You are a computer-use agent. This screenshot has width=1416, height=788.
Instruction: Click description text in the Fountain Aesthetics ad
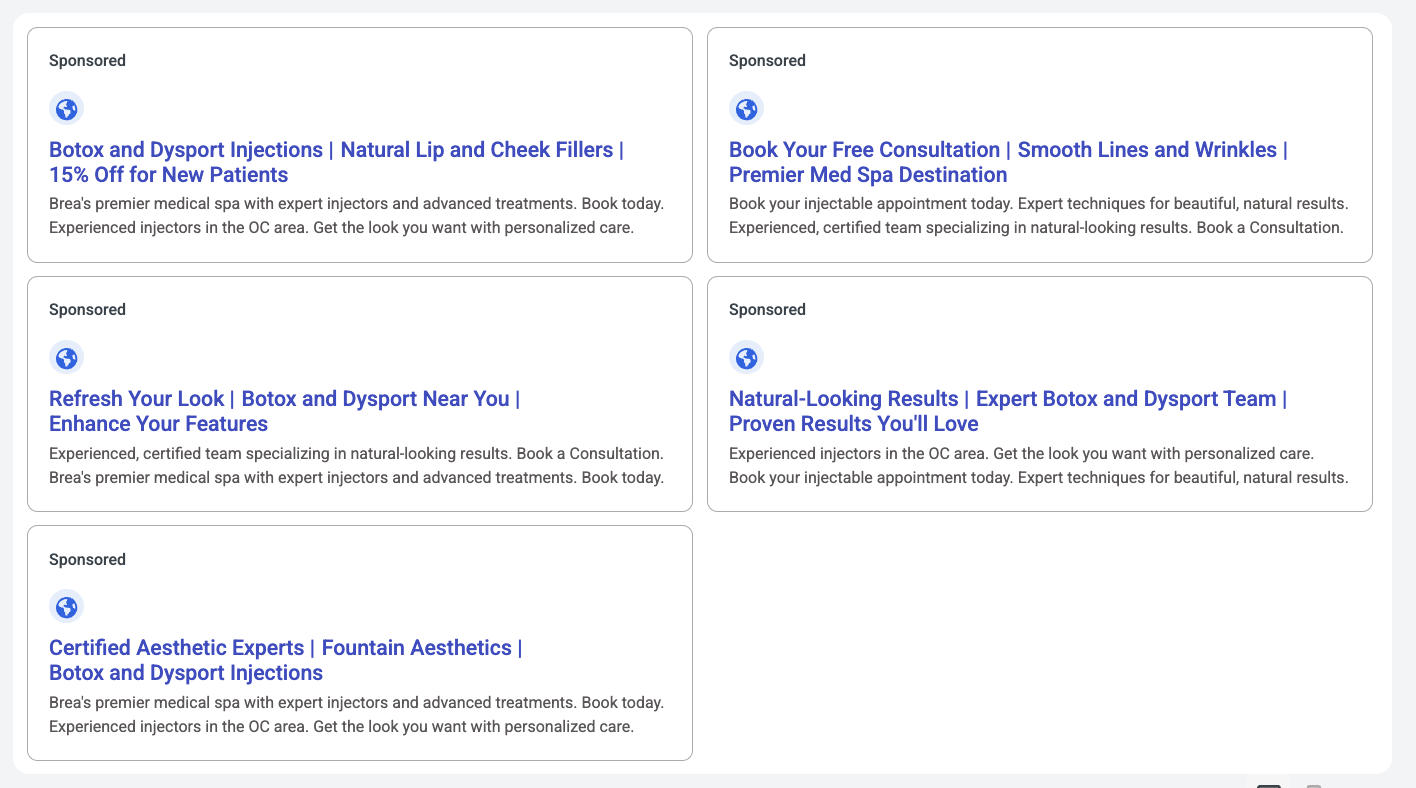point(356,715)
